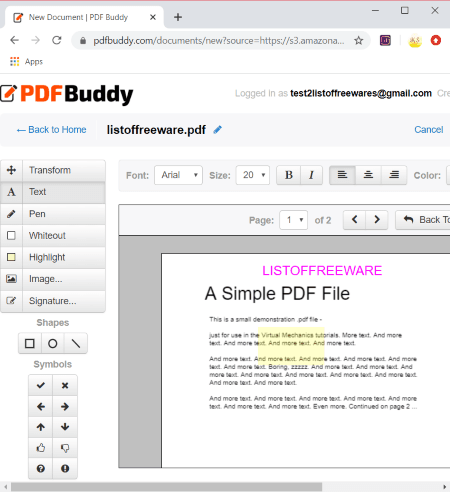Insert the up arrow symbol
Viewport: 450px width, 492px height.
click(x=41, y=427)
